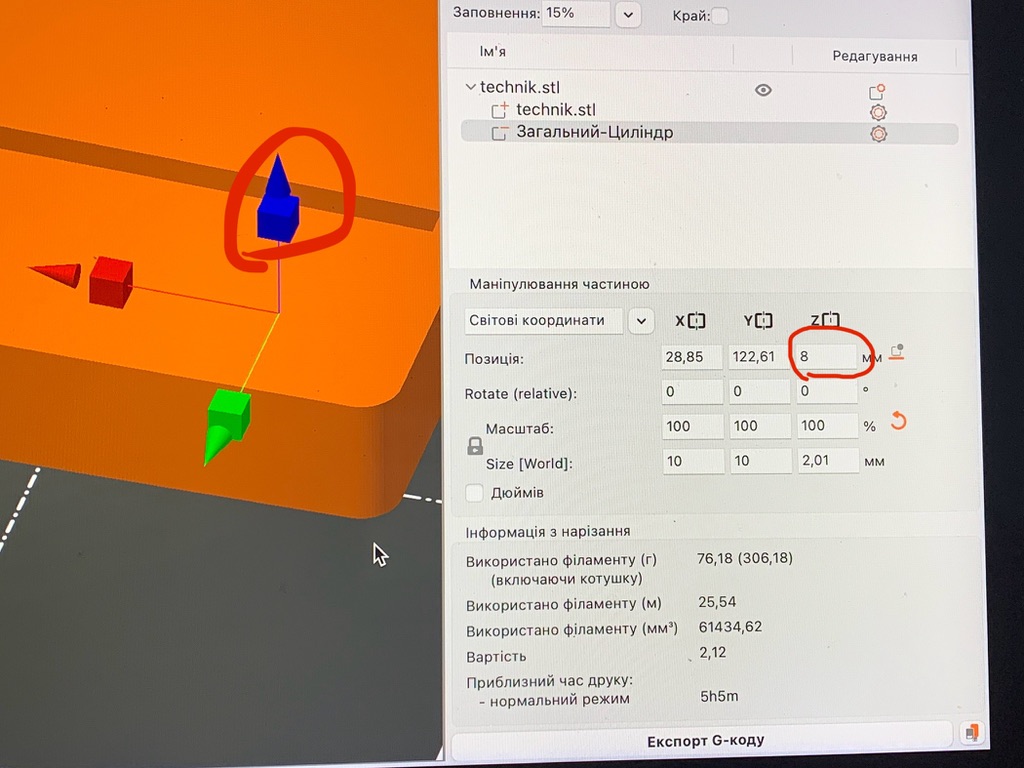The width and height of the screenshot is (1024, 768).
Task: Click the Масштаб Z field
Action: (x=827, y=426)
